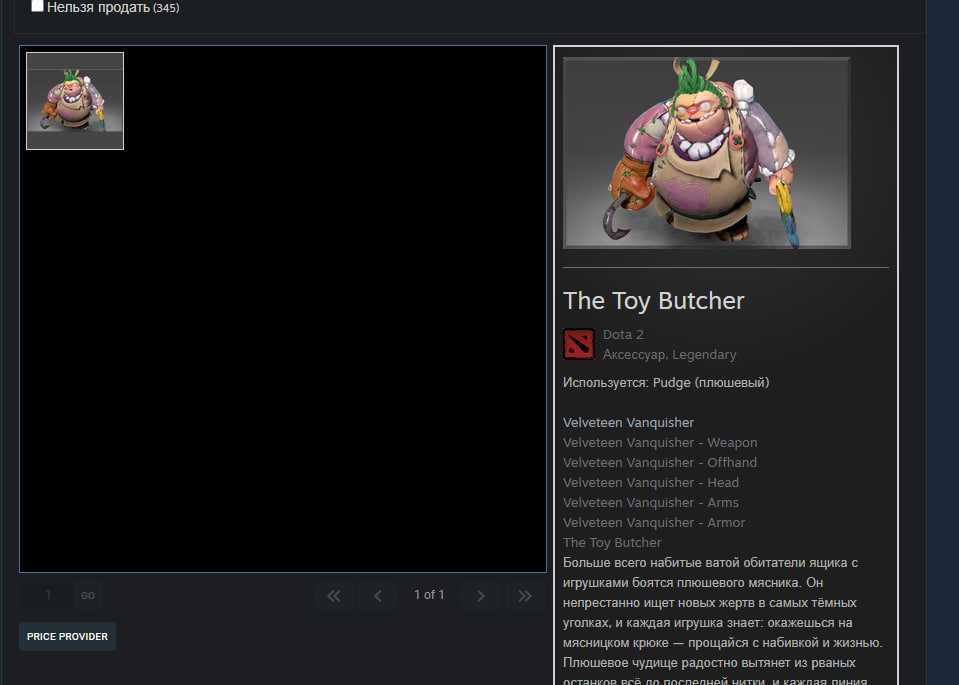The width and height of the screenshot is (959, 685).
Task: Click 'The Toy Butcher' entry under set list
Action: pyautogui.click(x=612, y=542)
